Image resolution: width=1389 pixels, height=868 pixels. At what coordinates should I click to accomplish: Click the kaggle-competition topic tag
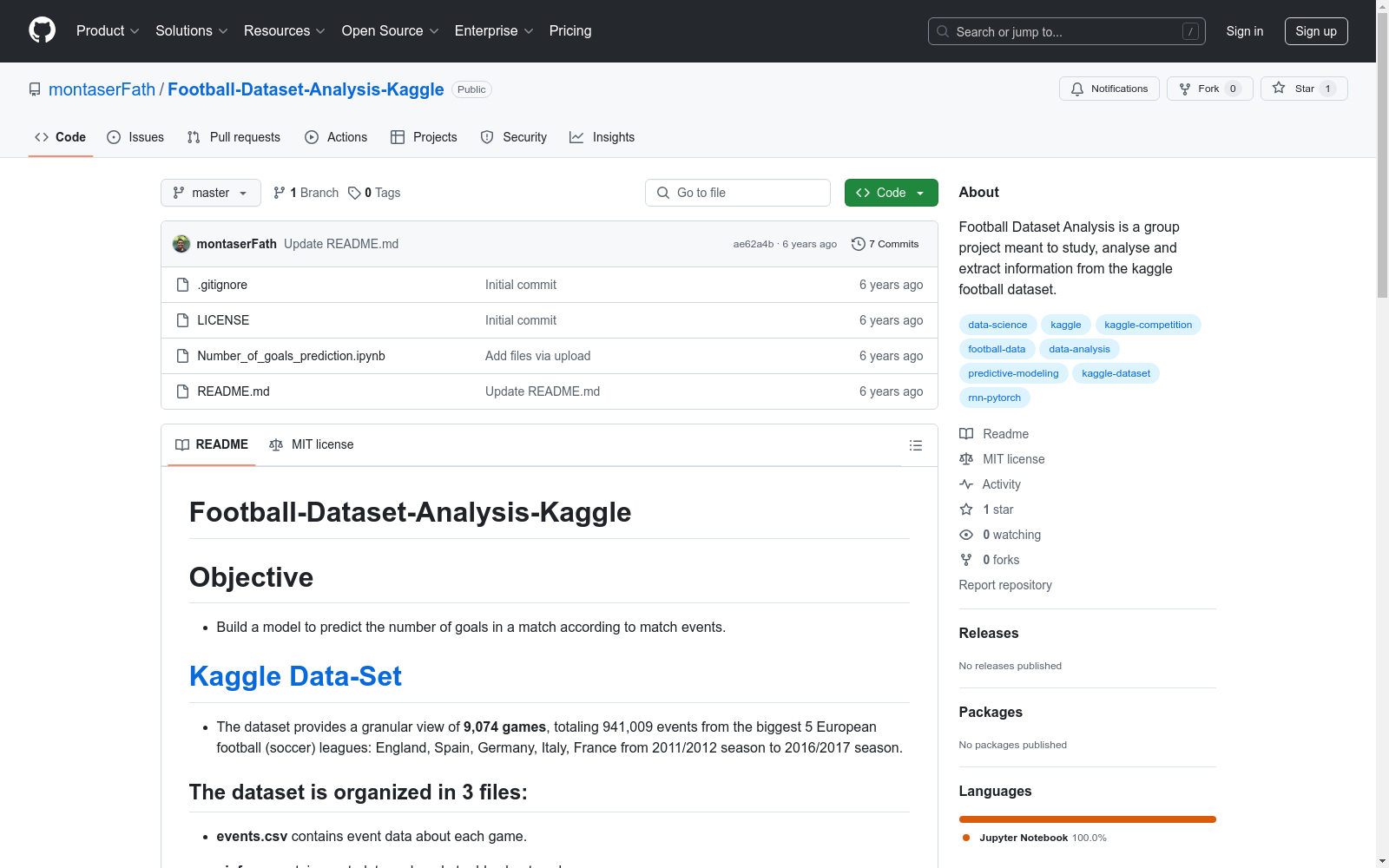1149,325
